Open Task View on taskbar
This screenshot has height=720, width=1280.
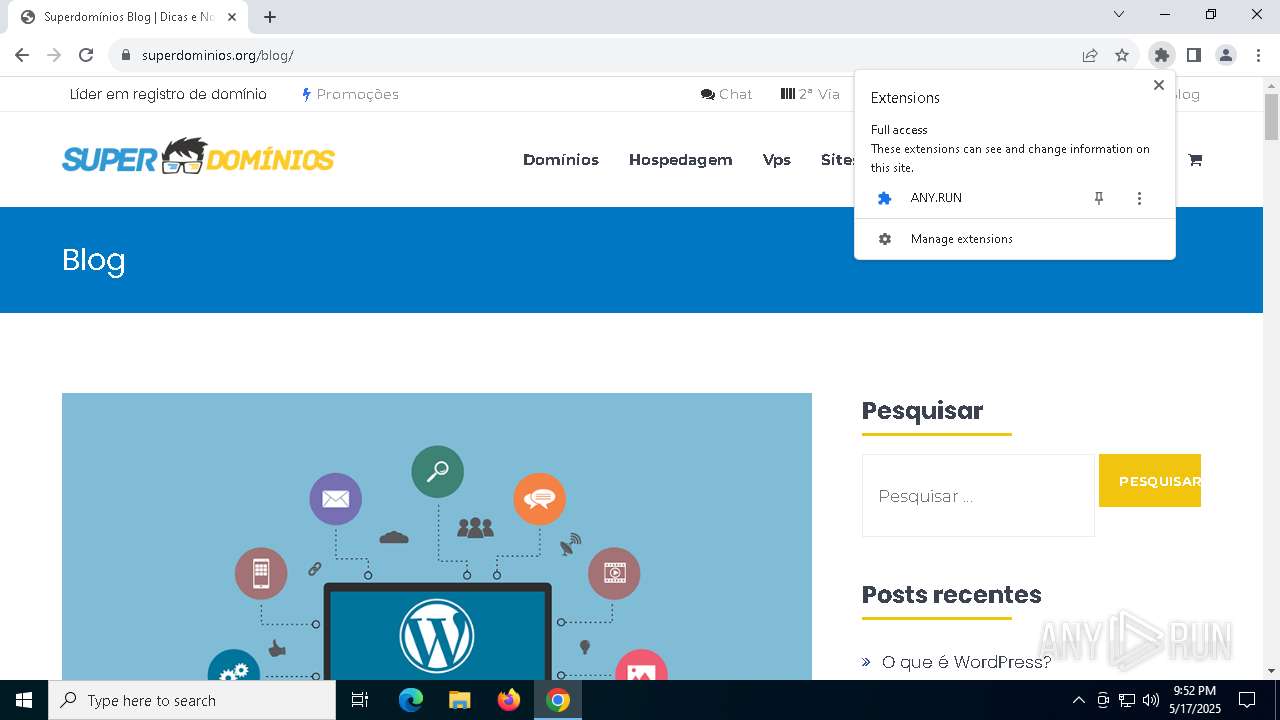pos(360,700)
